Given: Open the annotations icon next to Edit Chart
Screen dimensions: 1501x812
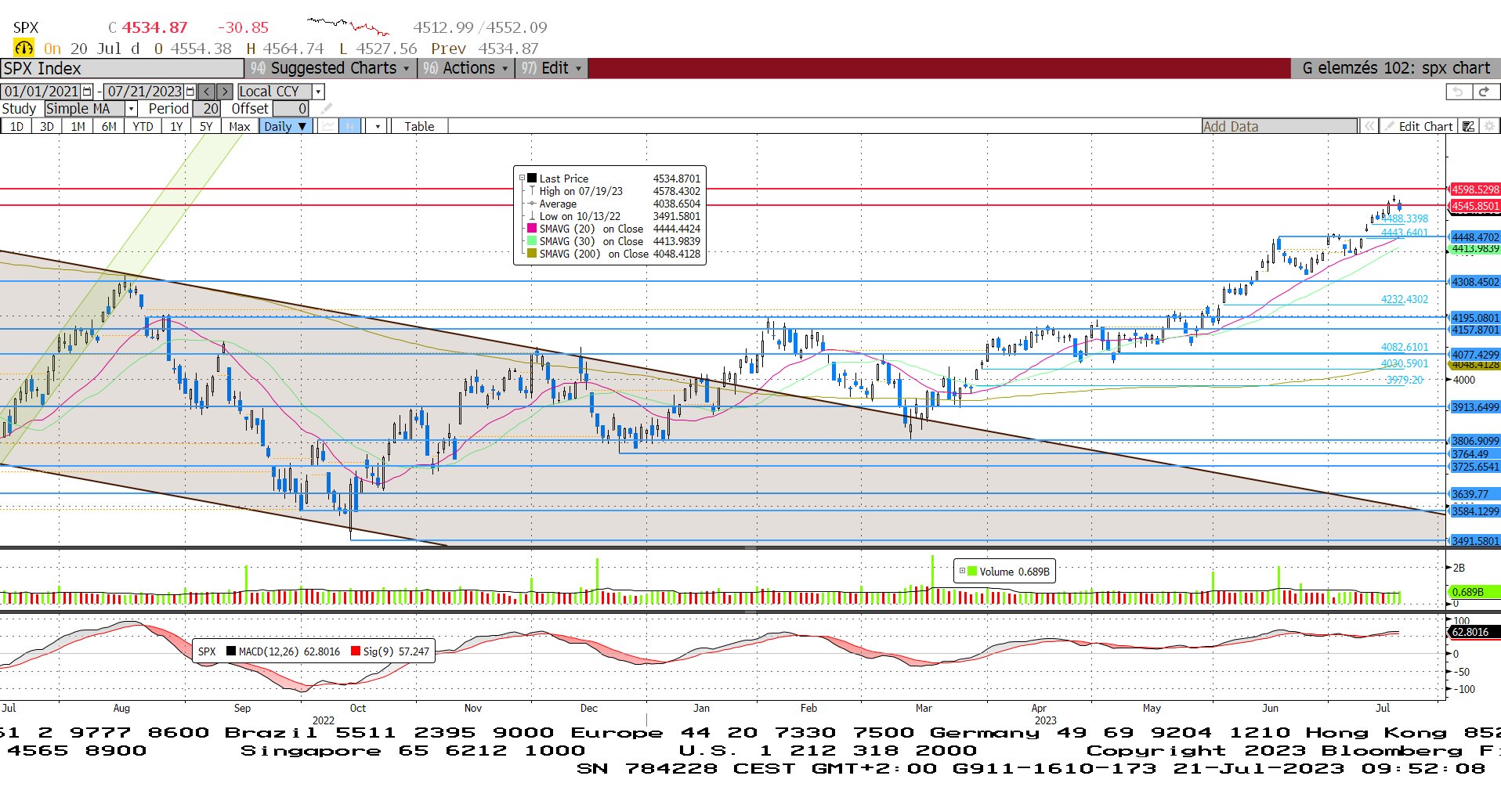Looking at the screenshot, I should [1469, 126].
